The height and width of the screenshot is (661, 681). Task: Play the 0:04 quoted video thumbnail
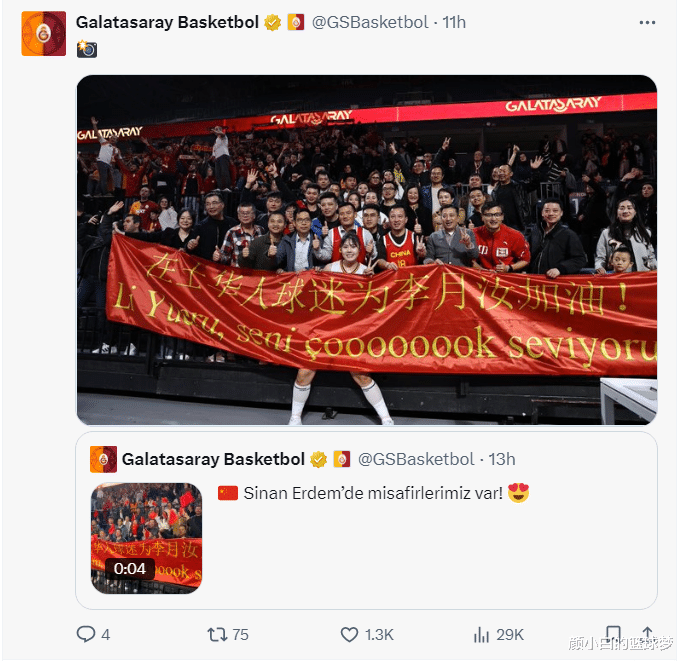point(146,538)
